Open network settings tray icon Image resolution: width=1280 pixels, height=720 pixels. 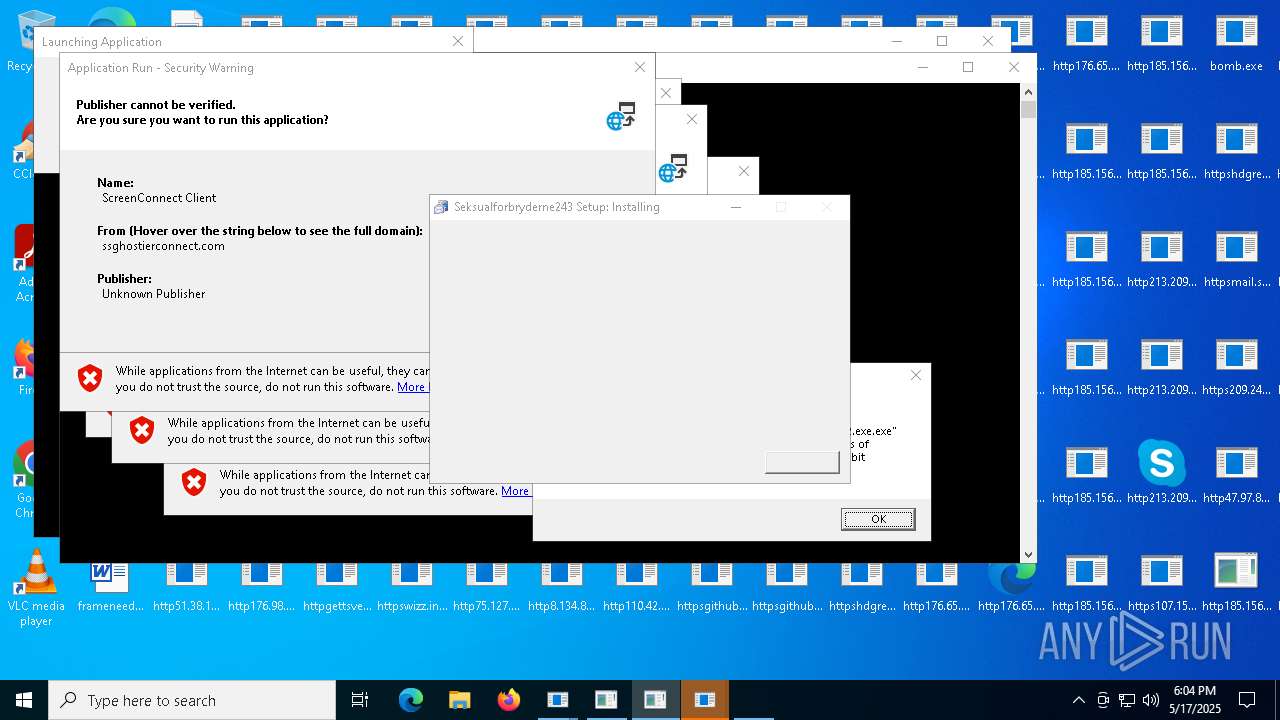tap(1127, 700)
